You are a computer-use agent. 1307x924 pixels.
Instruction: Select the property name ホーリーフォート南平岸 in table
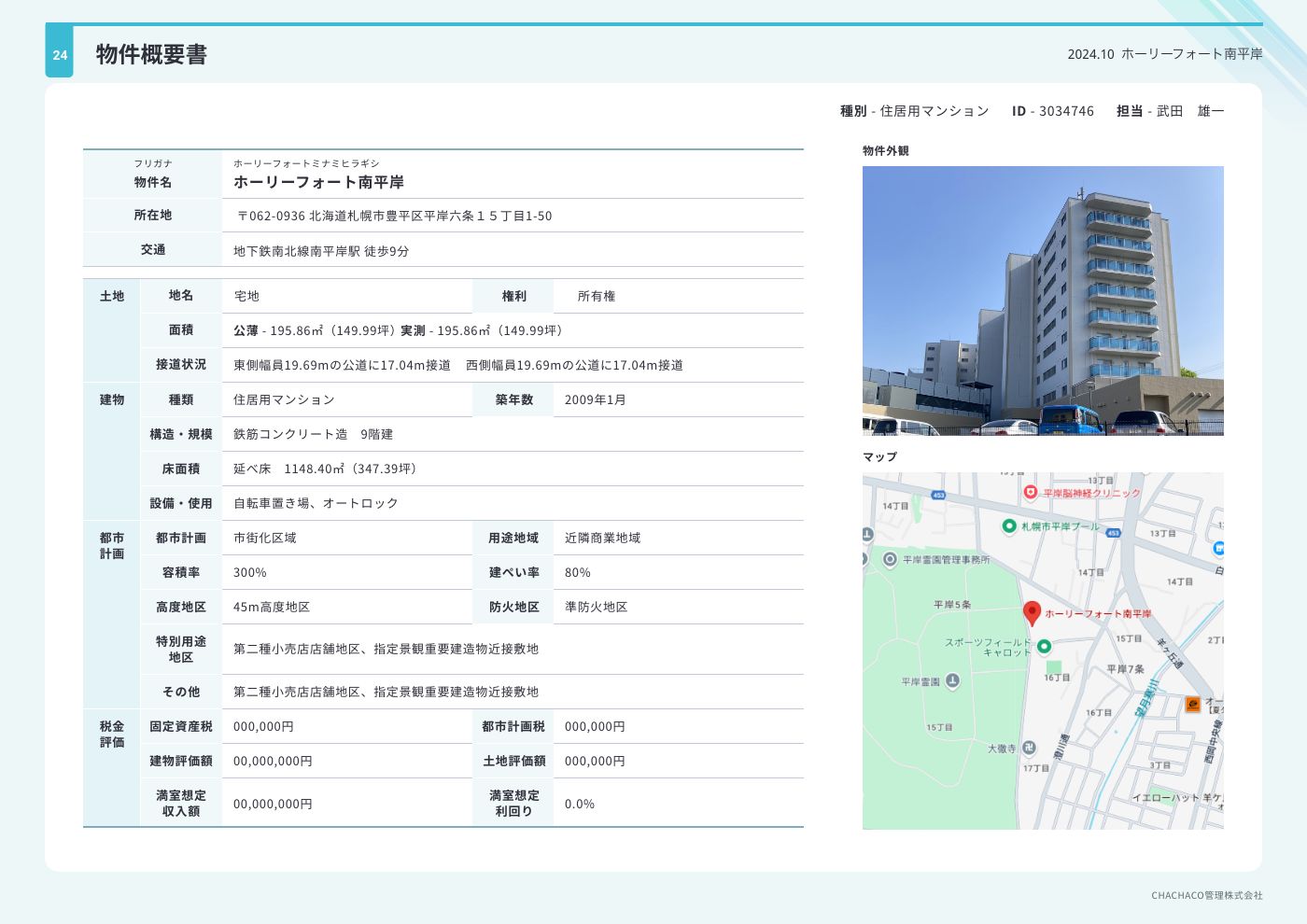[x=318, y=182]
